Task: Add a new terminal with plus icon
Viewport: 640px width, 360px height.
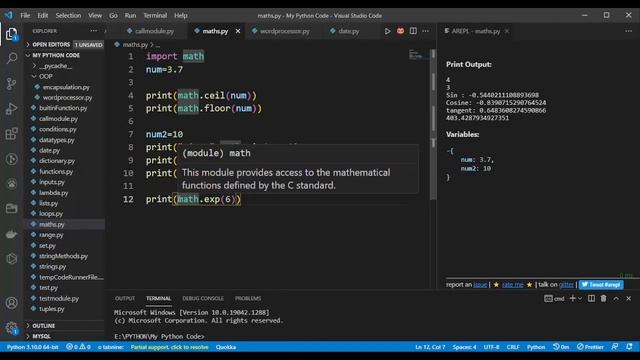Action: click(572, 298)
